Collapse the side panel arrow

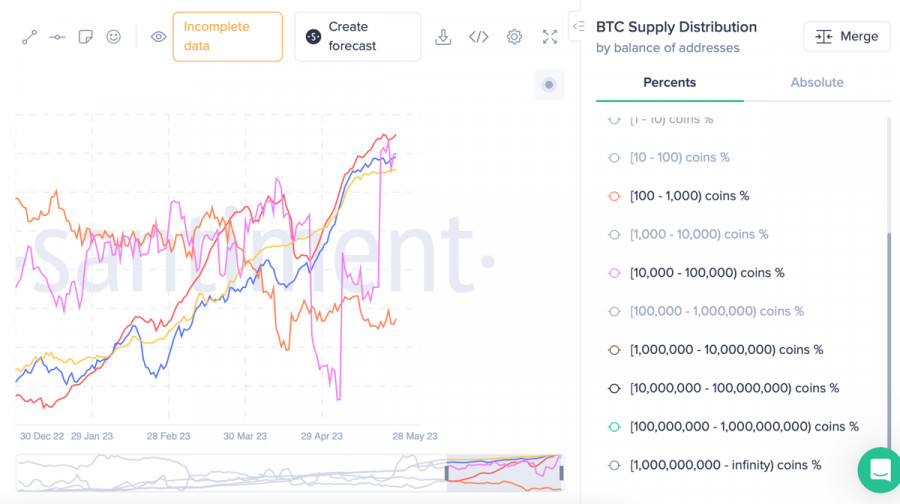click(577, 26)
